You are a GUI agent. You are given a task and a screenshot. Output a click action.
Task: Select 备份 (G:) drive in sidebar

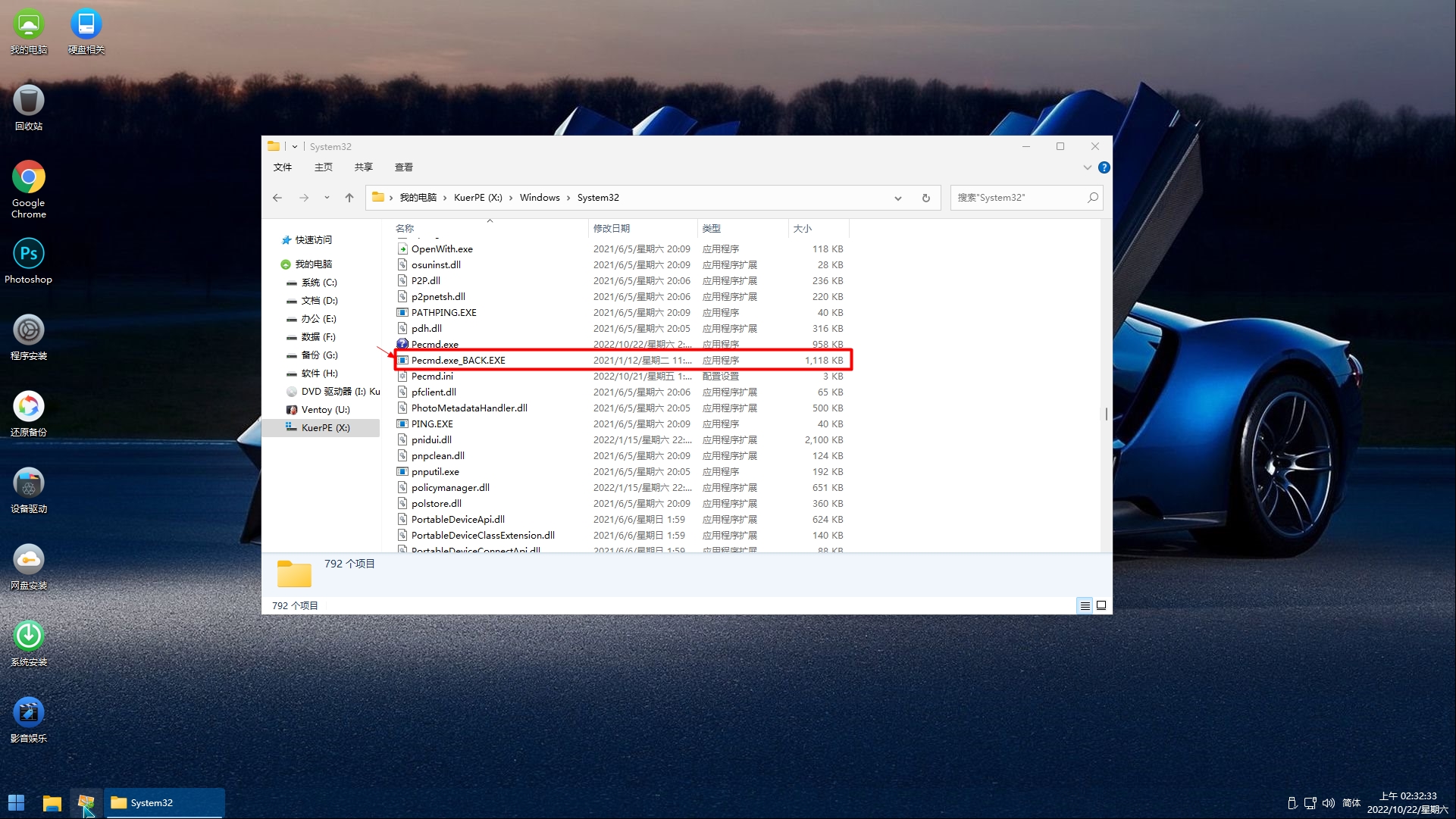[x=319, y=355]
